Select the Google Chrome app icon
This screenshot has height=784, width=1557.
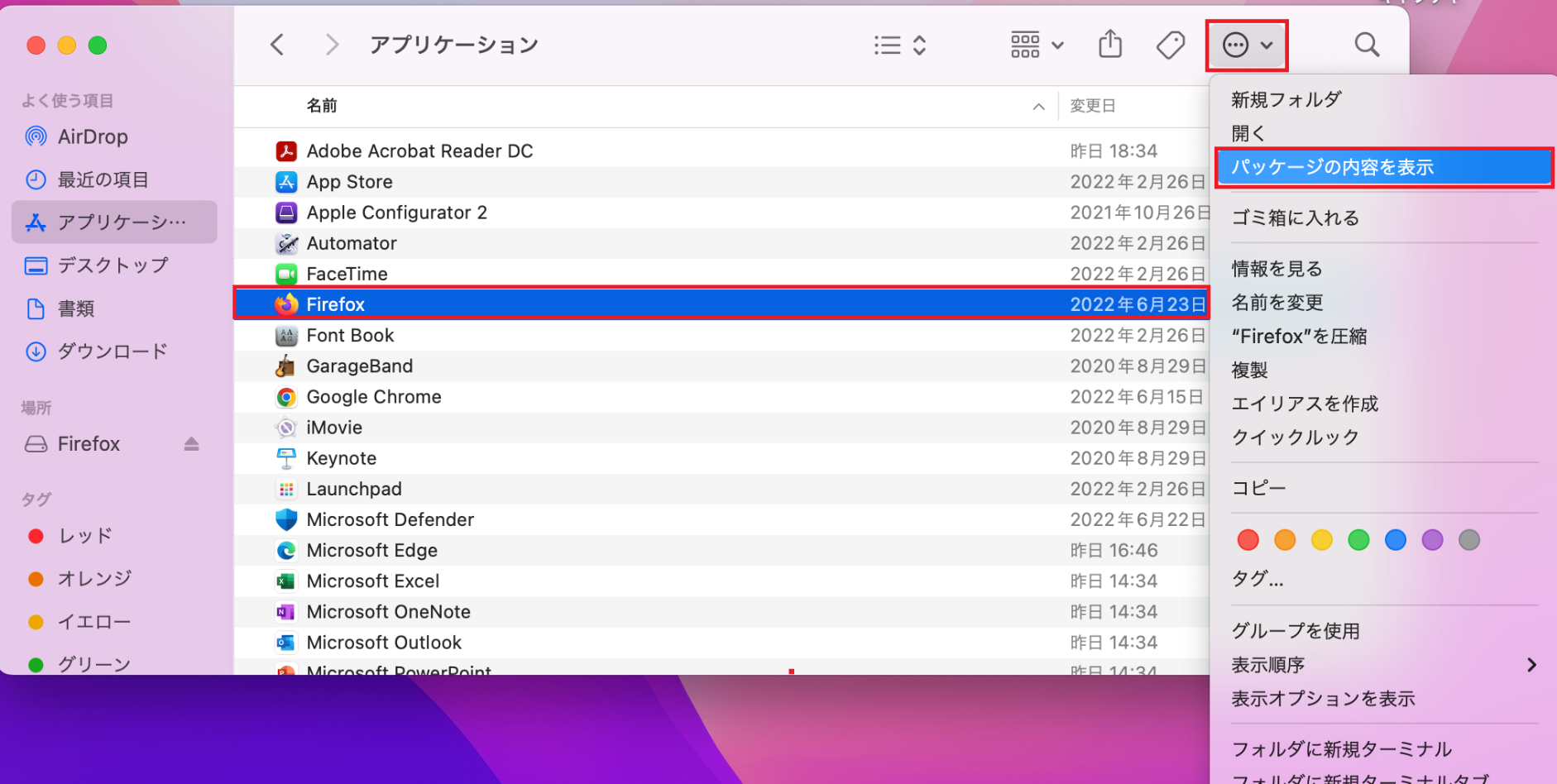pos(286,397)
